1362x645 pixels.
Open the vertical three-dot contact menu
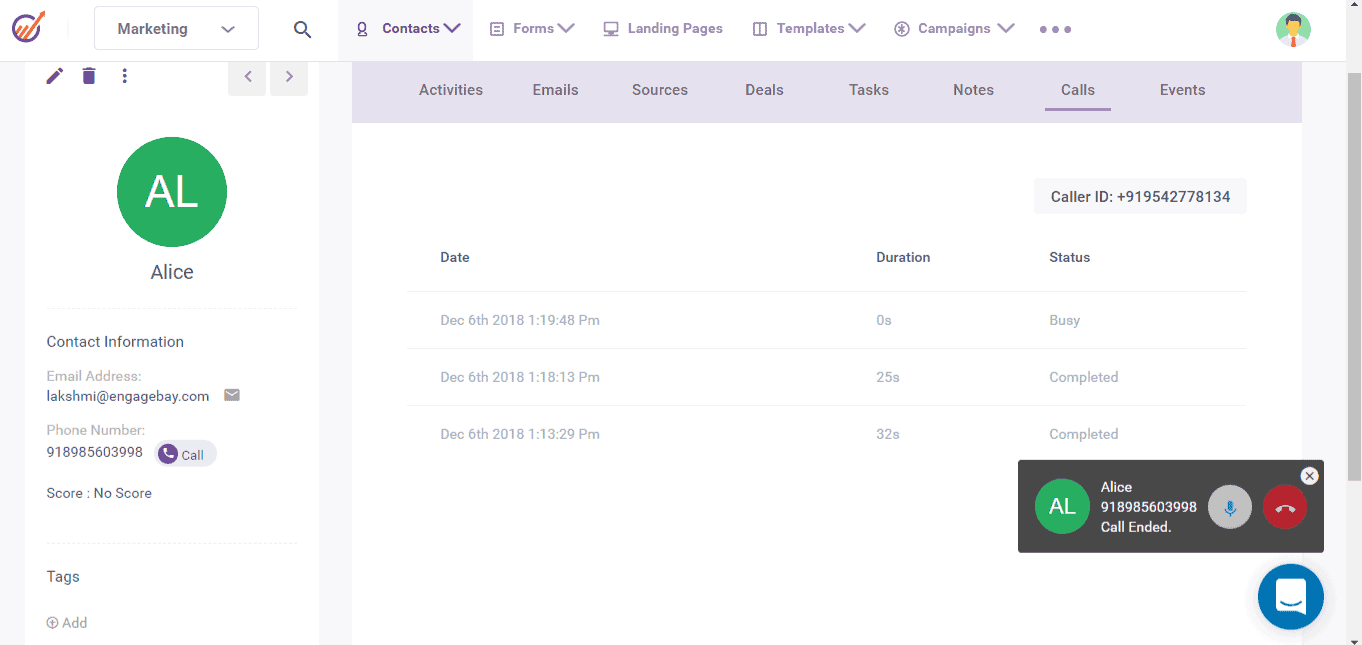(124, 75)
